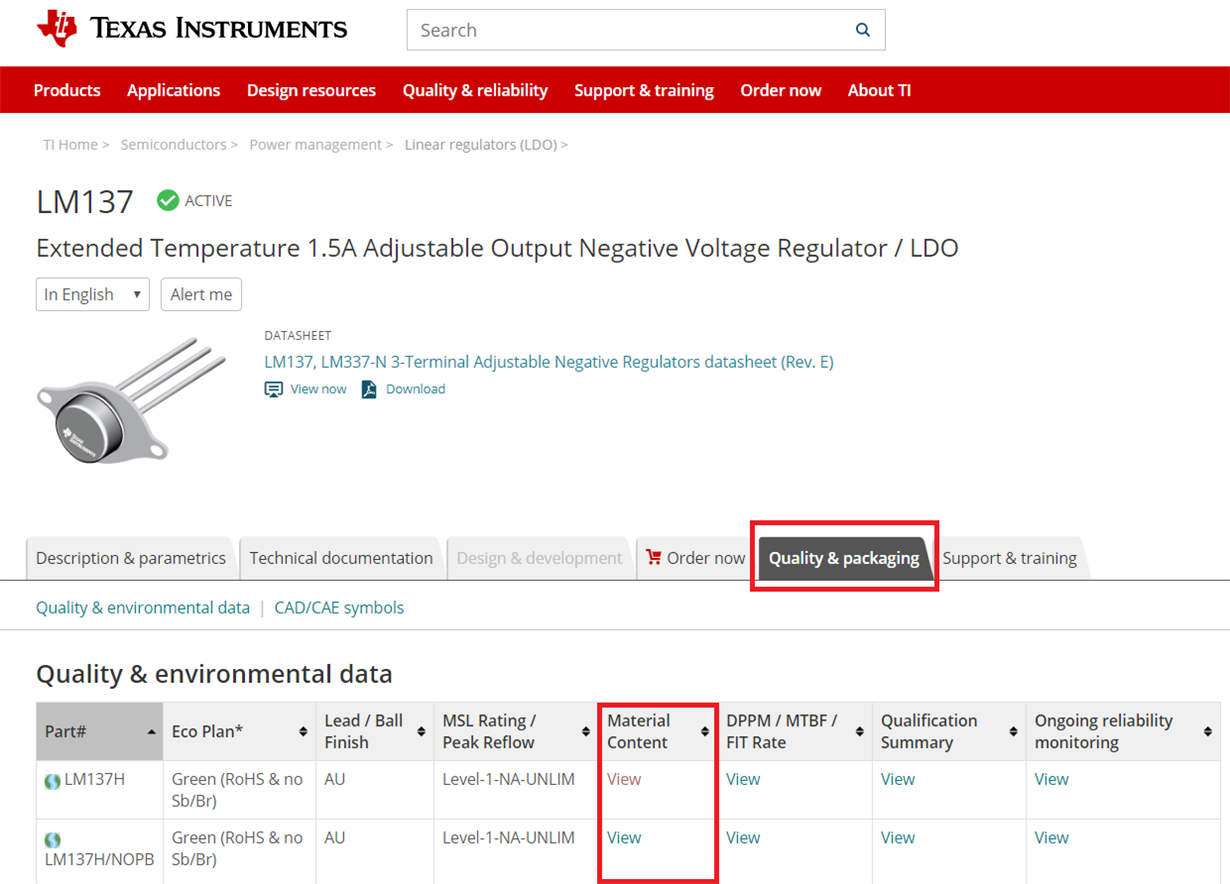This screenshot has width=1230, height=884.
Task: Sort by Qualification Summary arrows
Action: [x=1014, y=732]
